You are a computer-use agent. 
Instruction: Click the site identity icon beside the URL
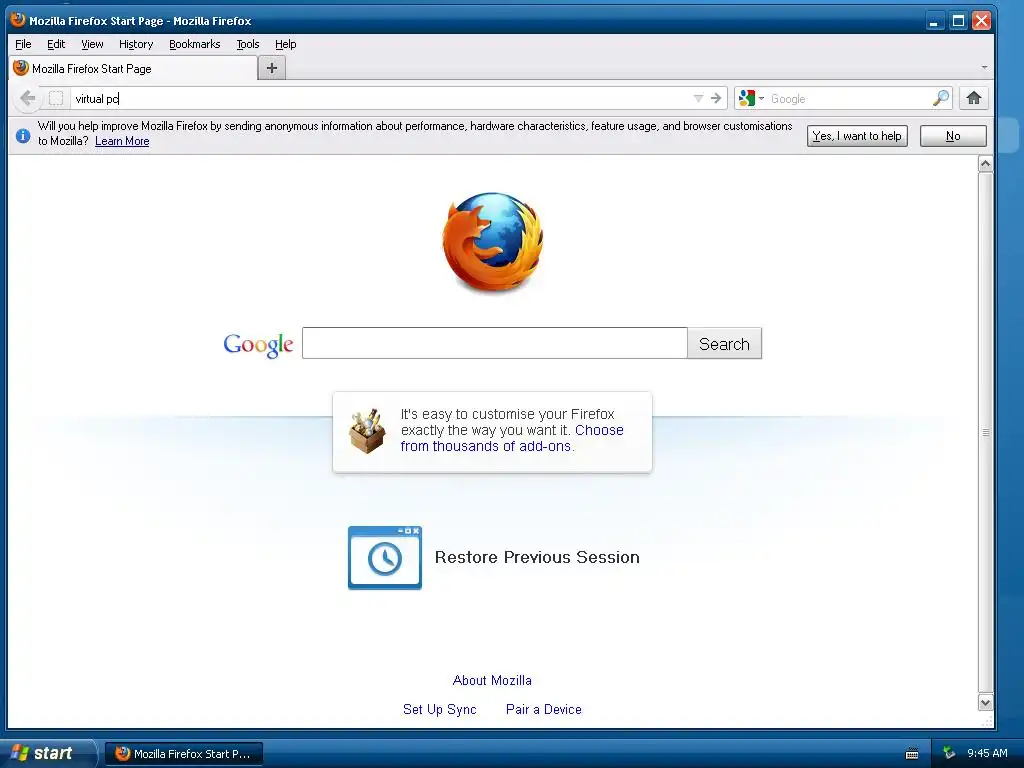coord(56,99)
